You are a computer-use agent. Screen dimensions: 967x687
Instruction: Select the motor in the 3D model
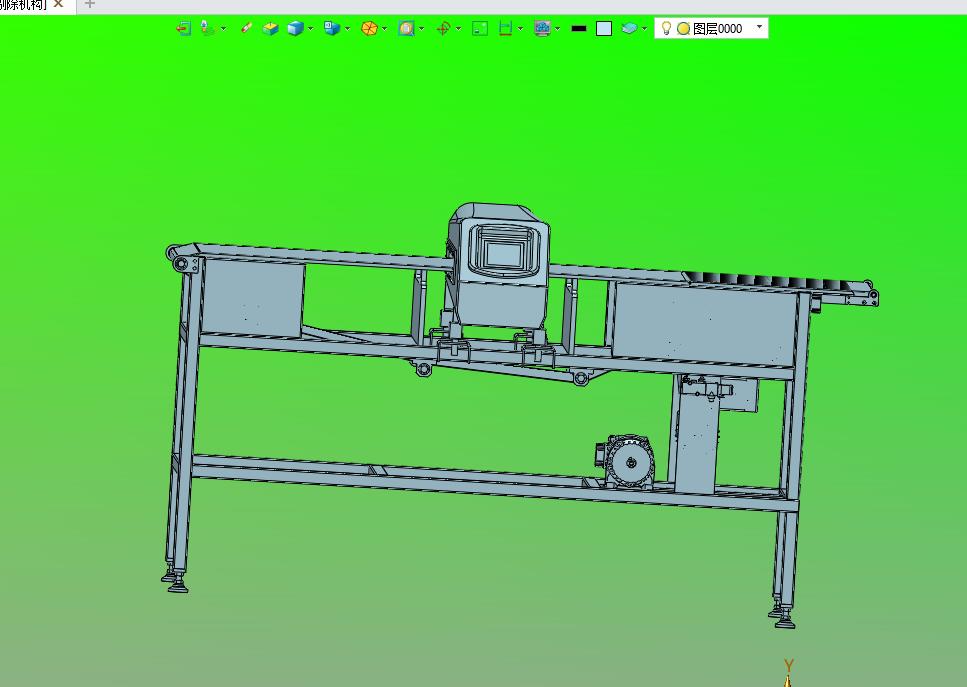(625, 462)
